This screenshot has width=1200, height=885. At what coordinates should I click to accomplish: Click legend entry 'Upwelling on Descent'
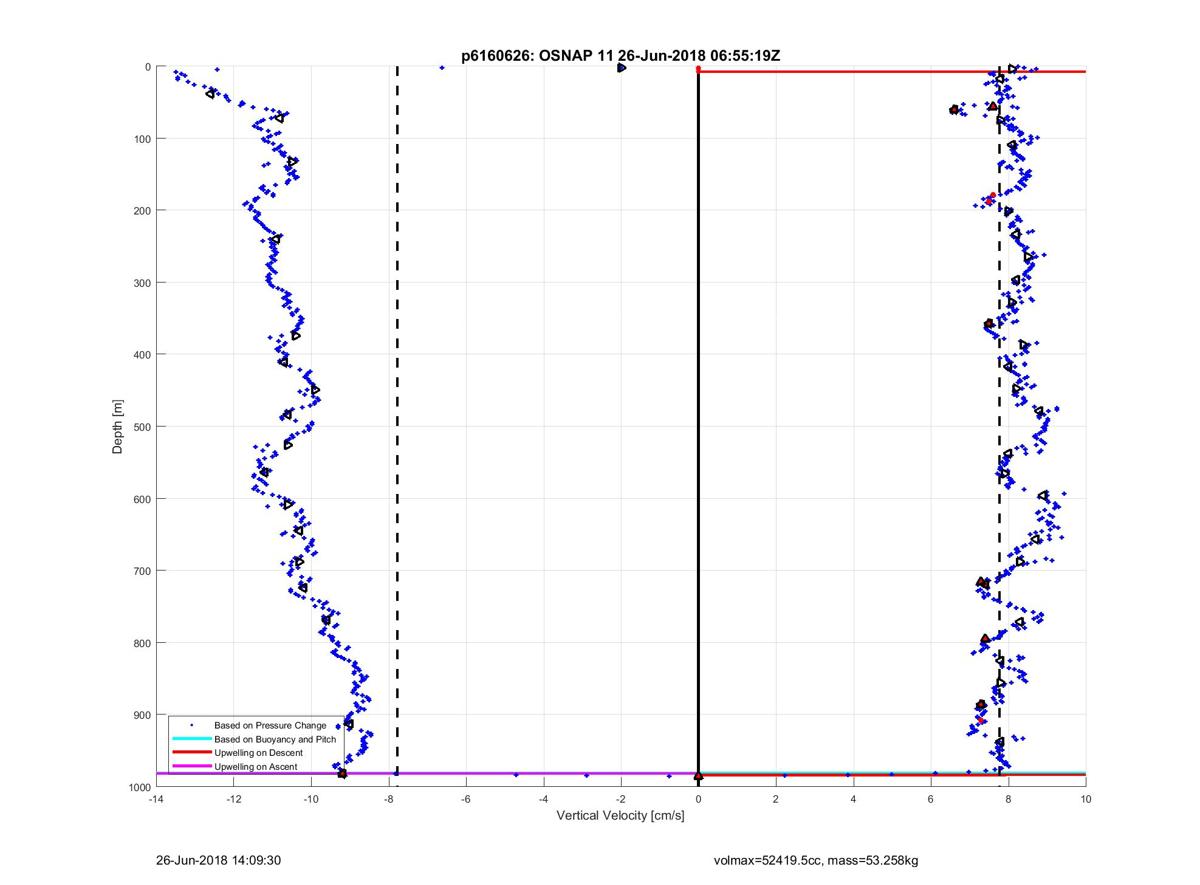point(258,752)
